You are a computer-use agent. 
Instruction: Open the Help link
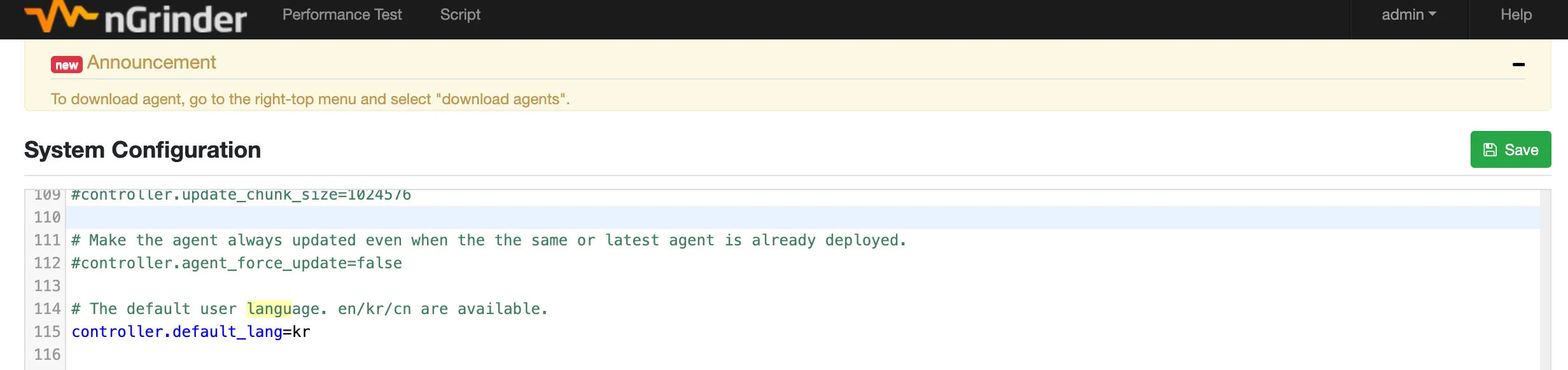point(1516,15)
